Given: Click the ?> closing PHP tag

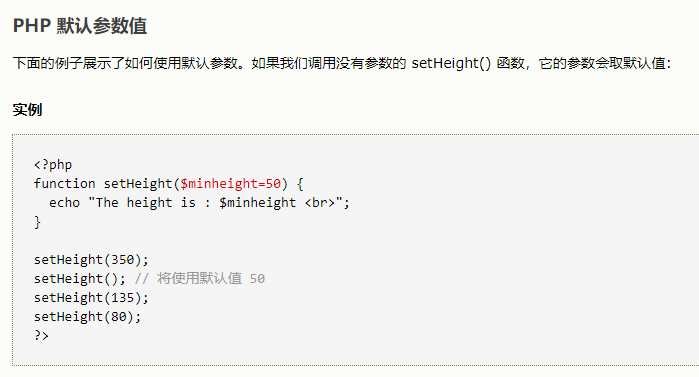Looking at the screenshot, I should pyautogui.click(x=41, y=335).
